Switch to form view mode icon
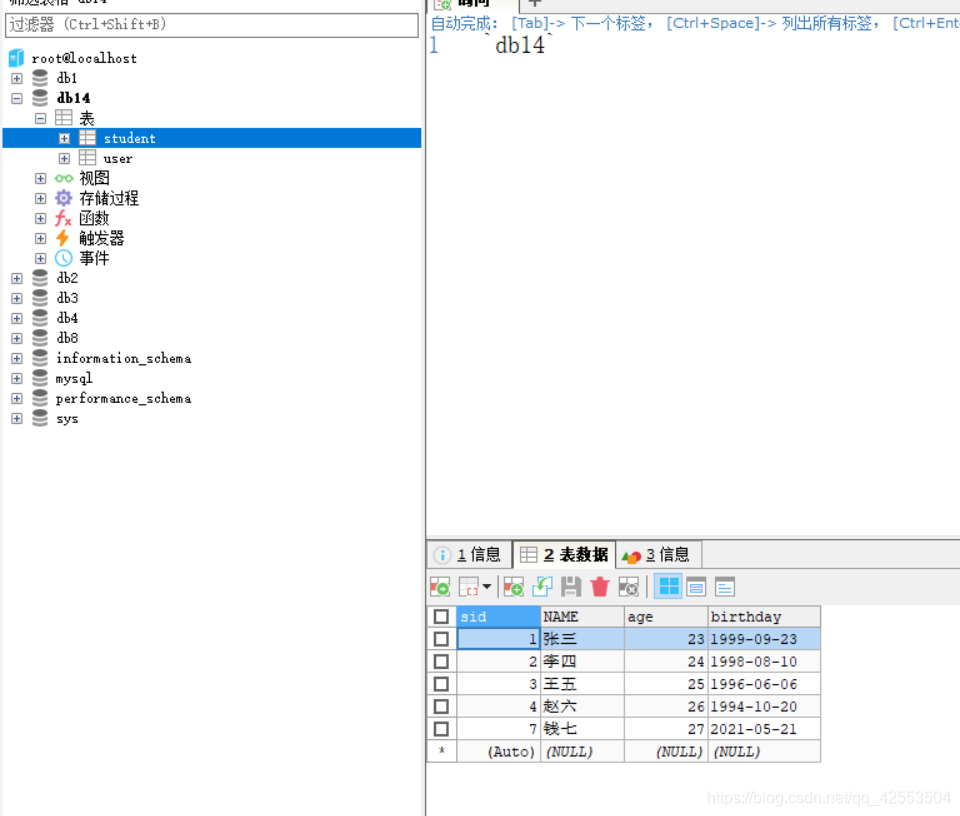 (x=696, y=587)
